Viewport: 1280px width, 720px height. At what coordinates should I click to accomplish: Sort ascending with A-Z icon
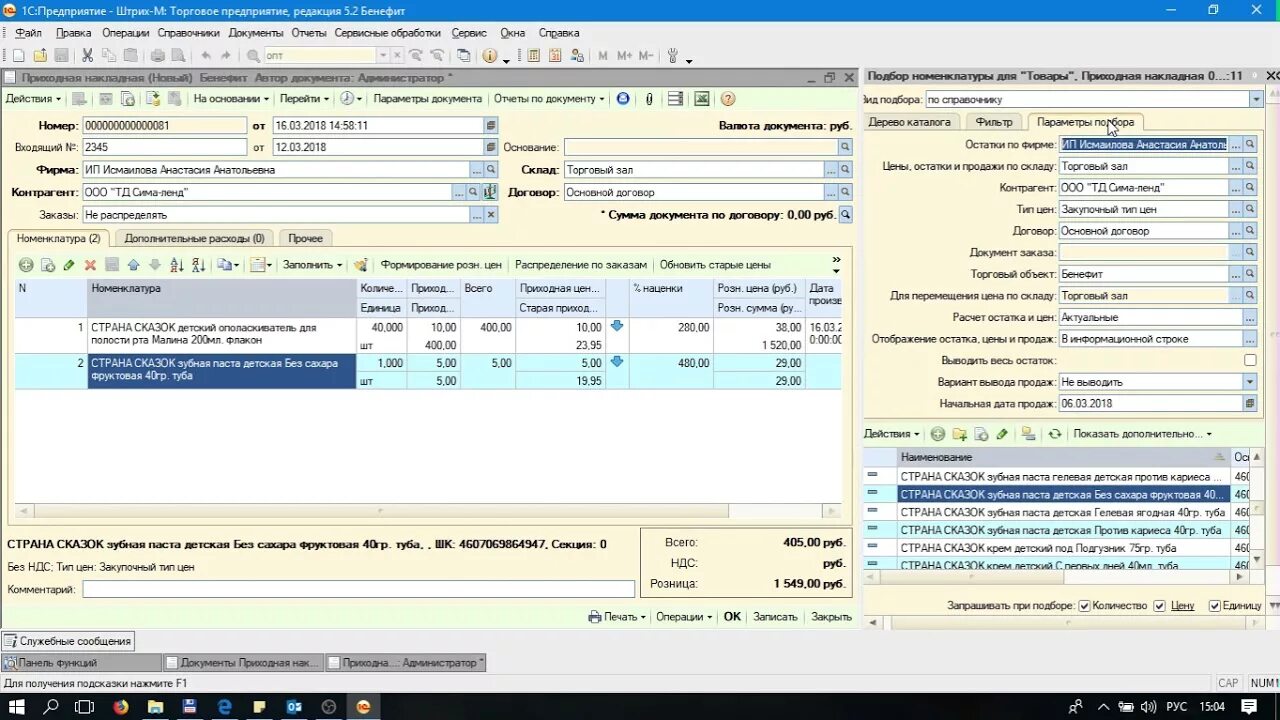pyautogui.click(x=177, y=265)
